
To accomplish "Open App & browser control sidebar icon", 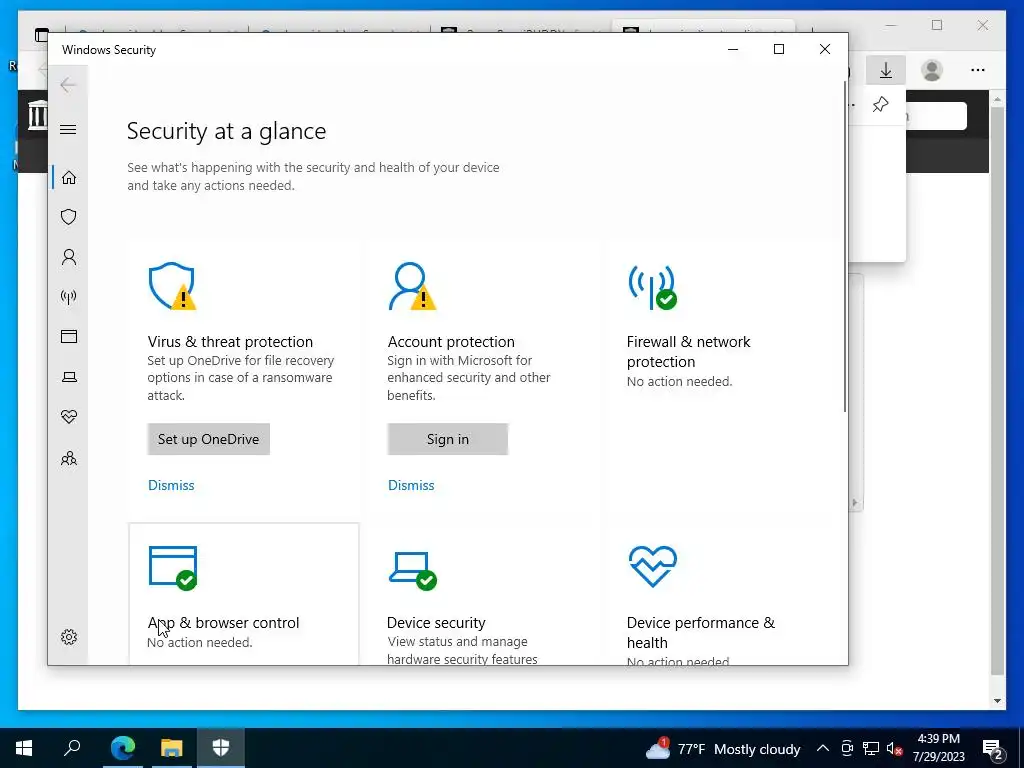I will (69, 336).
